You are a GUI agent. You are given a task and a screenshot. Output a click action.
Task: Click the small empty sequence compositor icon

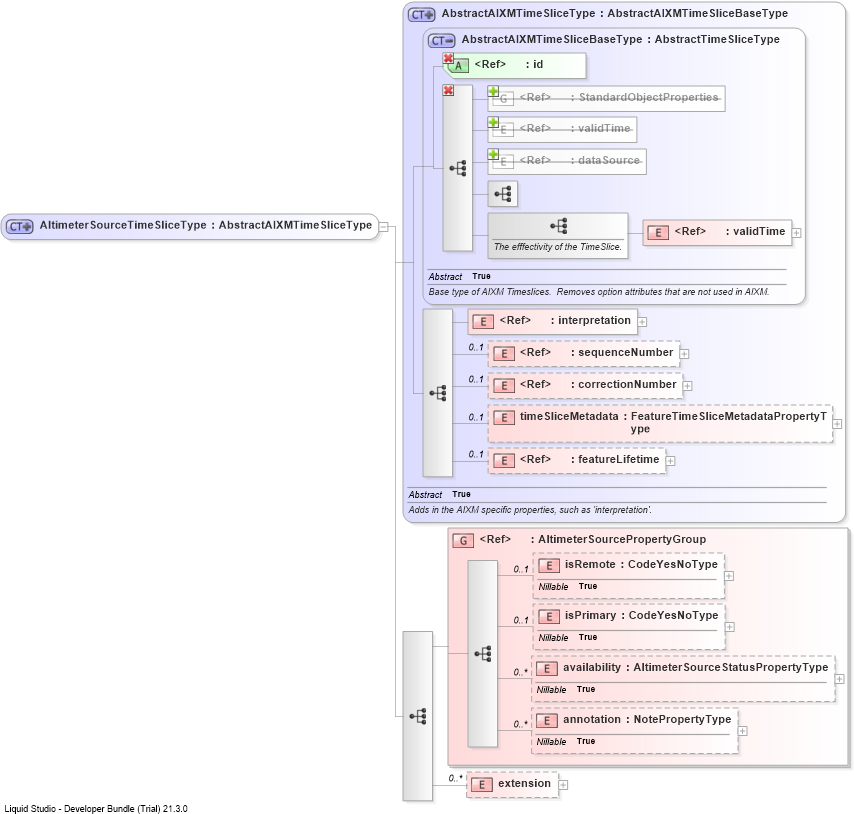(503, 194)
